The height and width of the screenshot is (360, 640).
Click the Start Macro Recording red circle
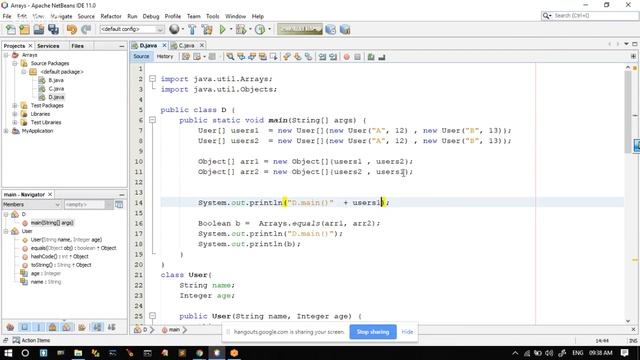(347, 57)
